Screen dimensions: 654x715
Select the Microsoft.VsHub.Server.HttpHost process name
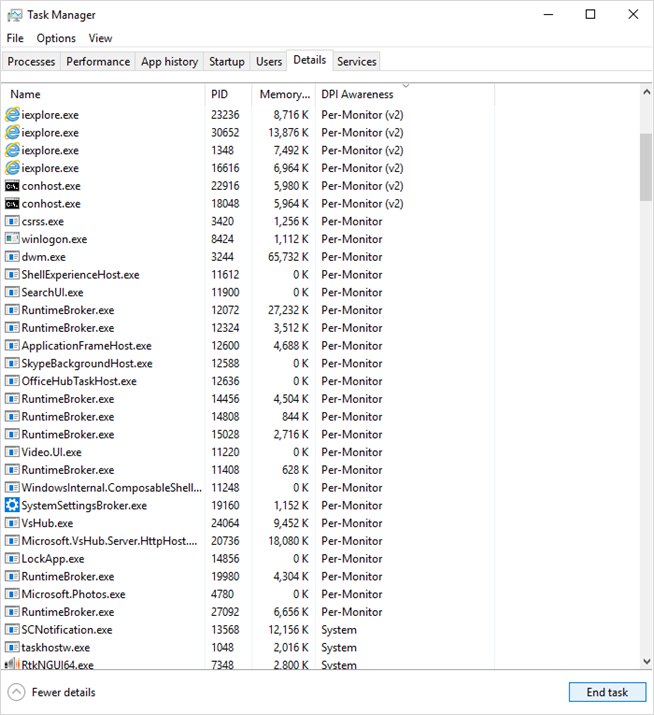[x=109, y=541]
